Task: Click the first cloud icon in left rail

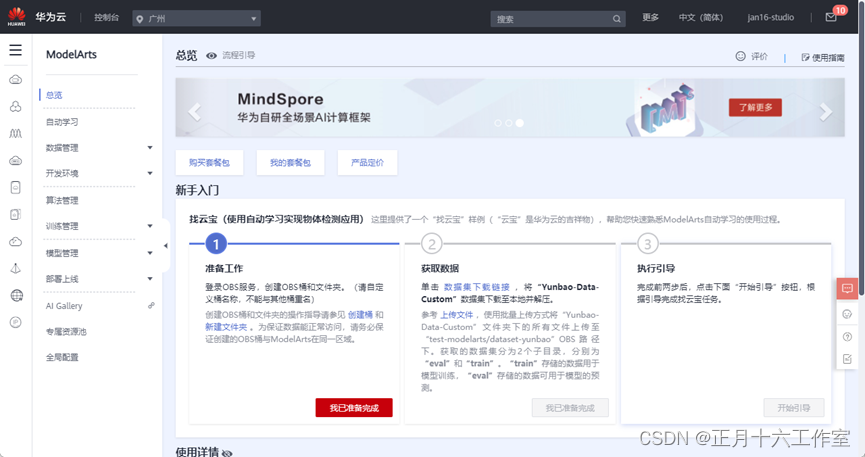Action: pos(15,79)
